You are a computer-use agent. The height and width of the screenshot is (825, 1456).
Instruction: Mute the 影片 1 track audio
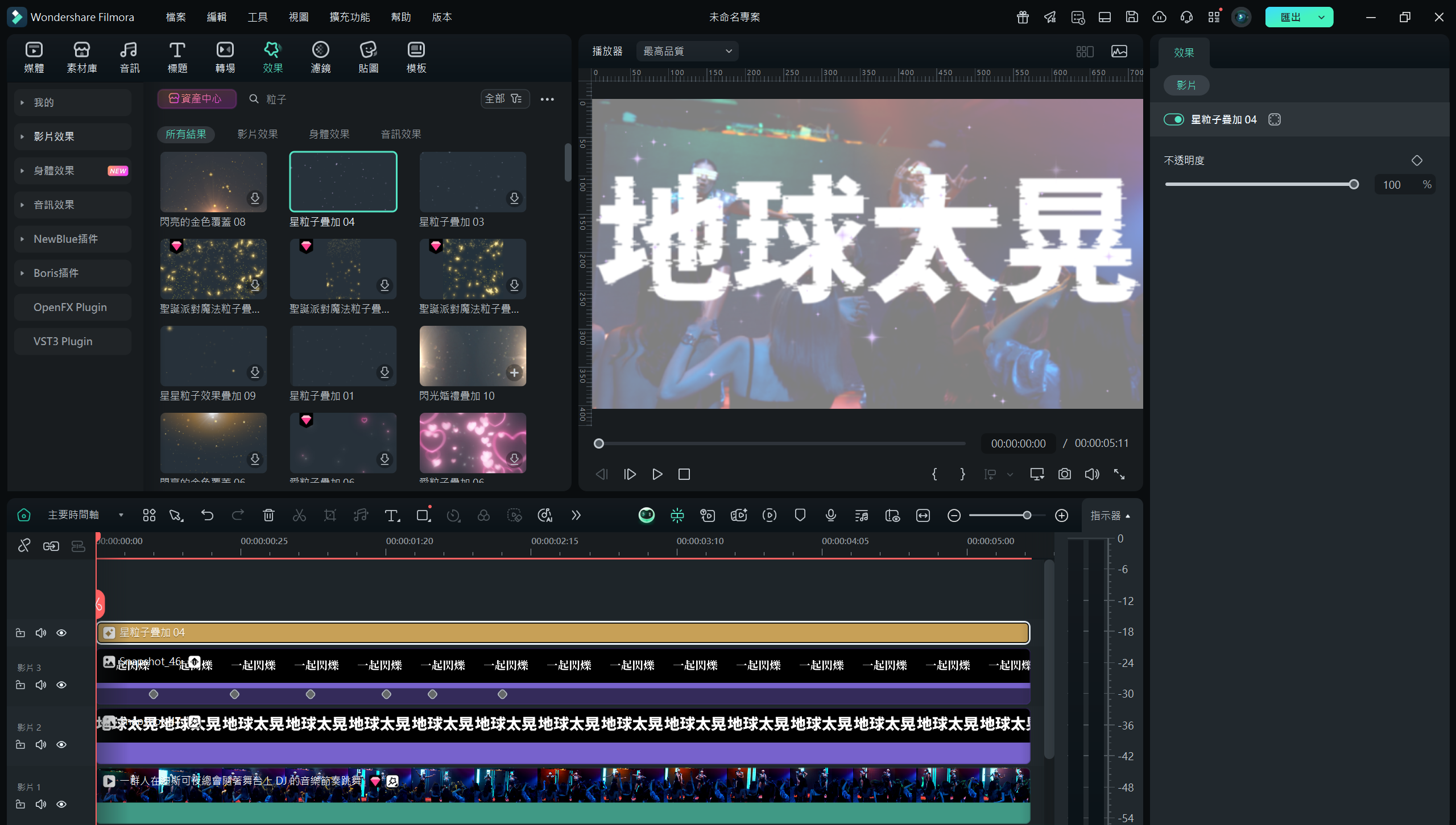tap(41, 804)
